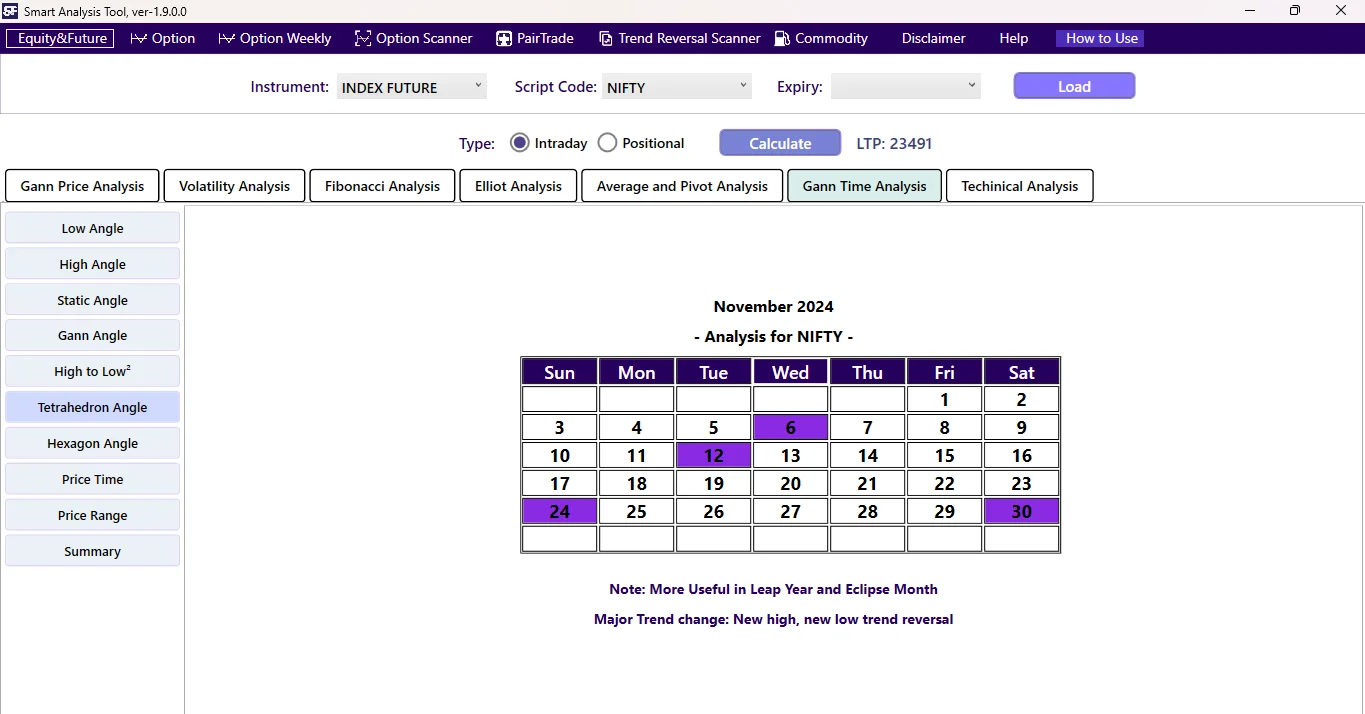Select the Intraday radio button
Image resolution: width=1365 pixels, height=714 pixels.
click(519, 142)
